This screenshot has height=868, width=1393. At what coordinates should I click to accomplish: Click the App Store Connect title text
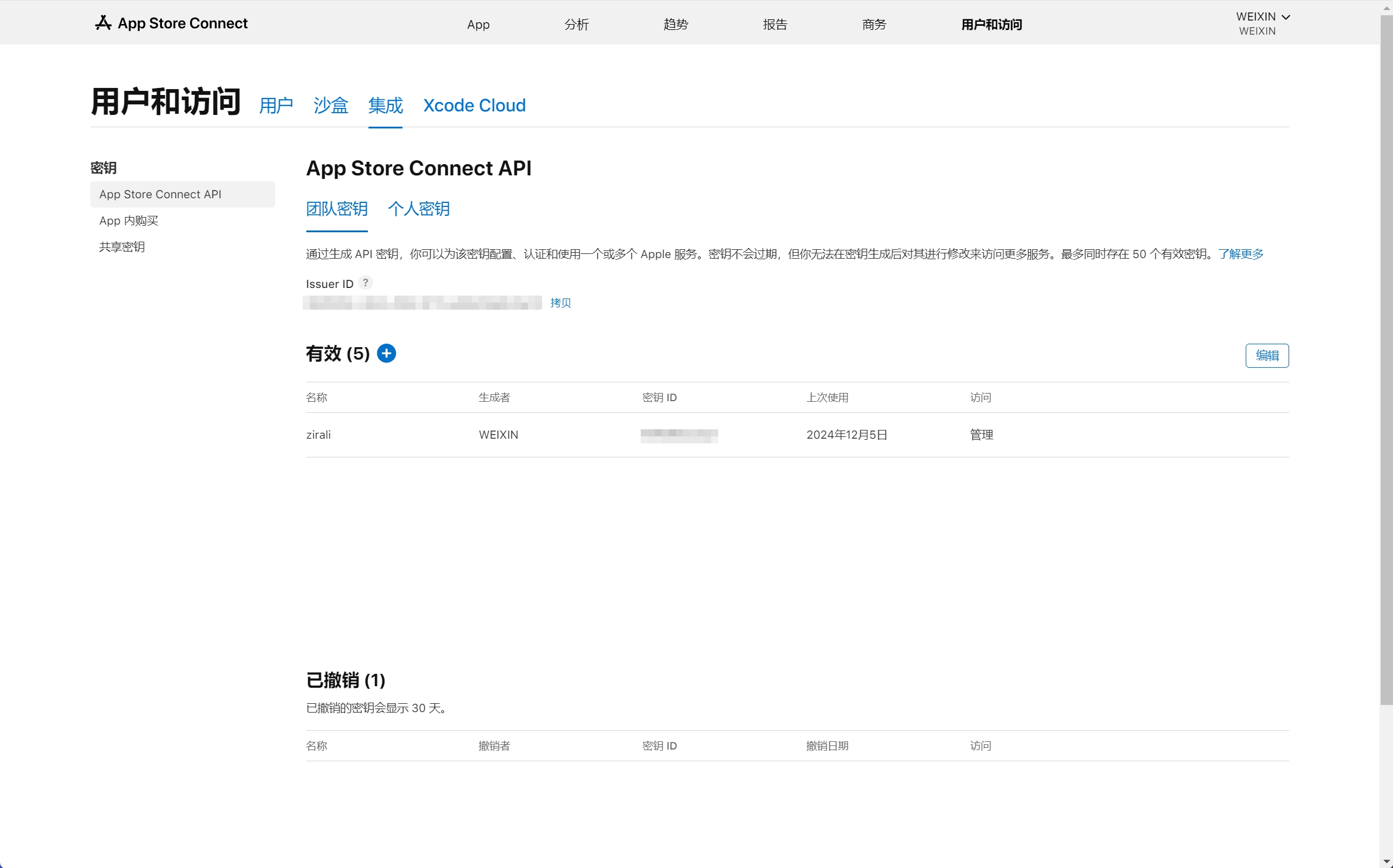tap(182, 23)
